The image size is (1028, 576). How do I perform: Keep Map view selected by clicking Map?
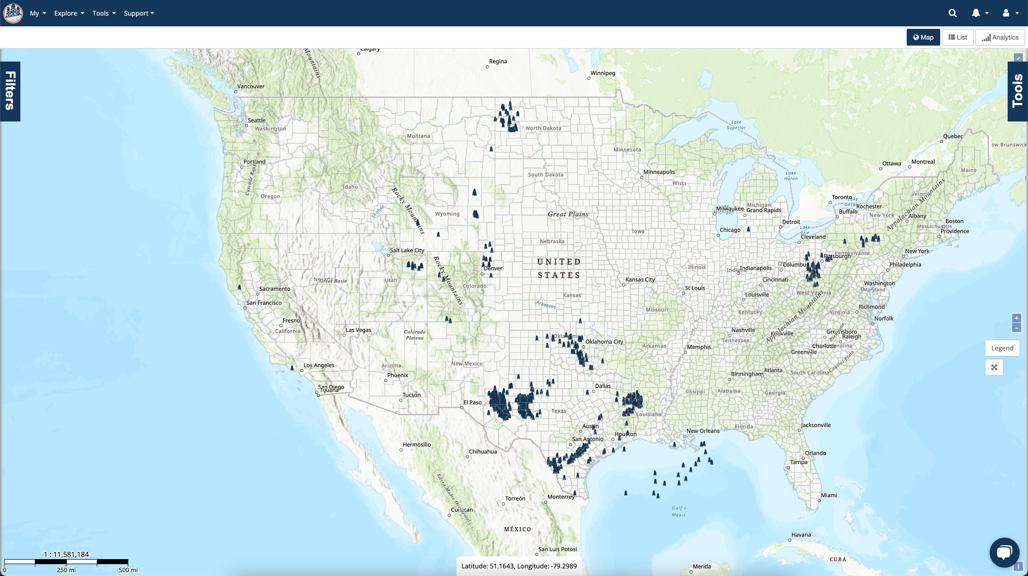(922, 37)
